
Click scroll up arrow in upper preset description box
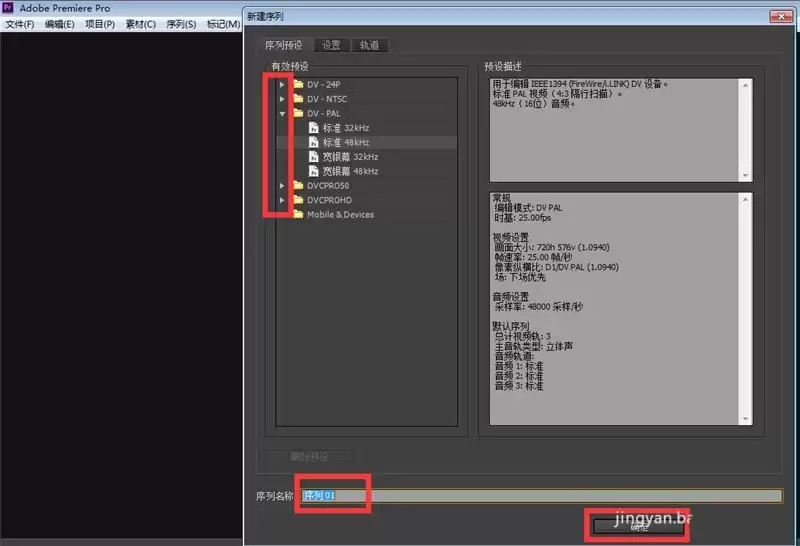745,85
